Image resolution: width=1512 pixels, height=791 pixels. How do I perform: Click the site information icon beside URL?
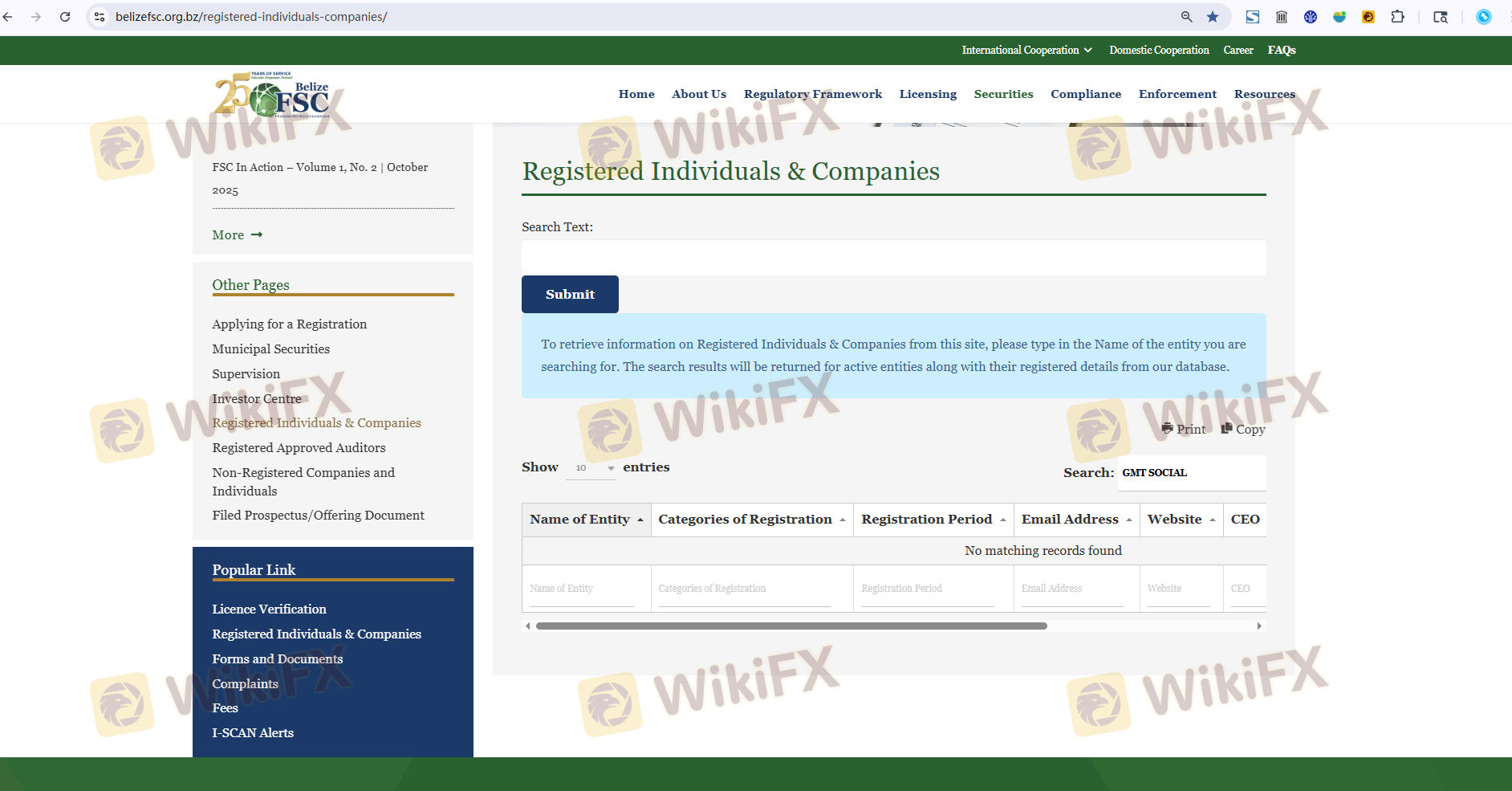pyautogui.click(x=100, y=17)
